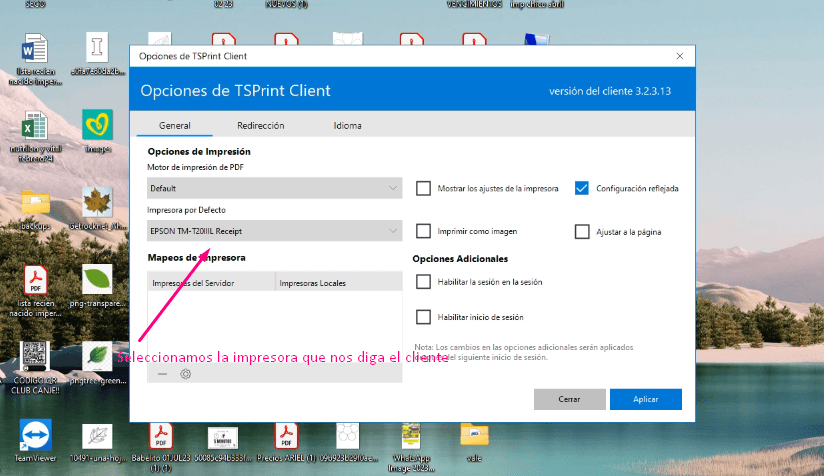Open the CODIGO QR CLUB CANJE image
Image resolution: width=824 pixels, height=476 pixels.
[36, 358]
